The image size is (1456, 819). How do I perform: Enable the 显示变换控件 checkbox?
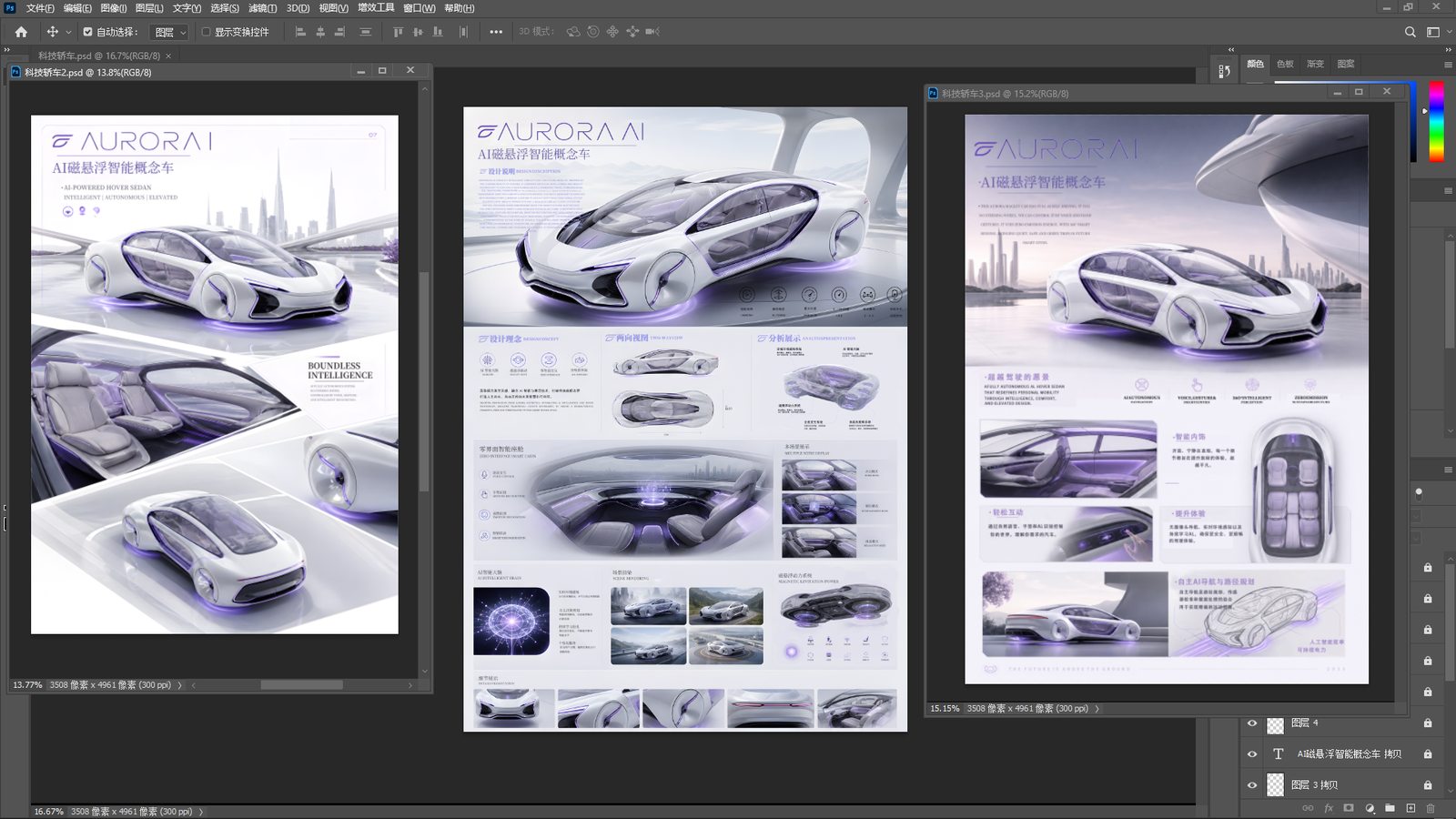pyautogui.click(x=206, y=32)
